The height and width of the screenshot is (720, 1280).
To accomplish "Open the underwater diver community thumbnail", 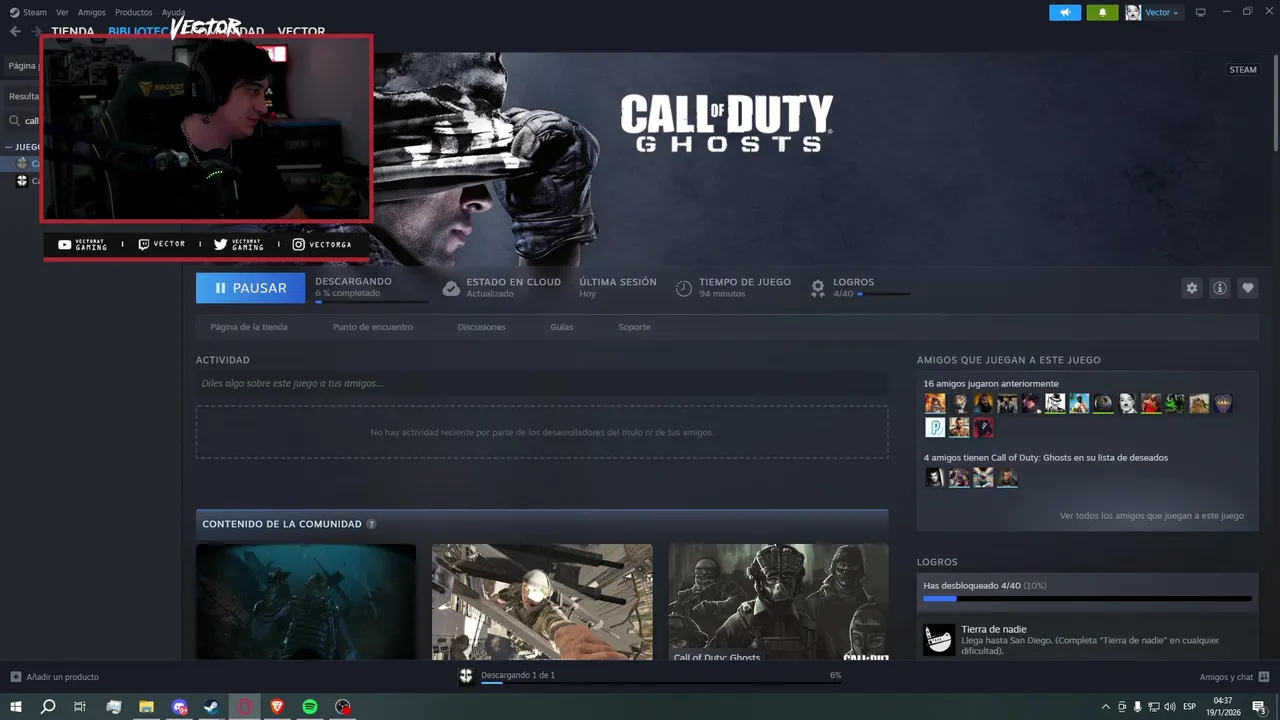I will coord(306,602).
